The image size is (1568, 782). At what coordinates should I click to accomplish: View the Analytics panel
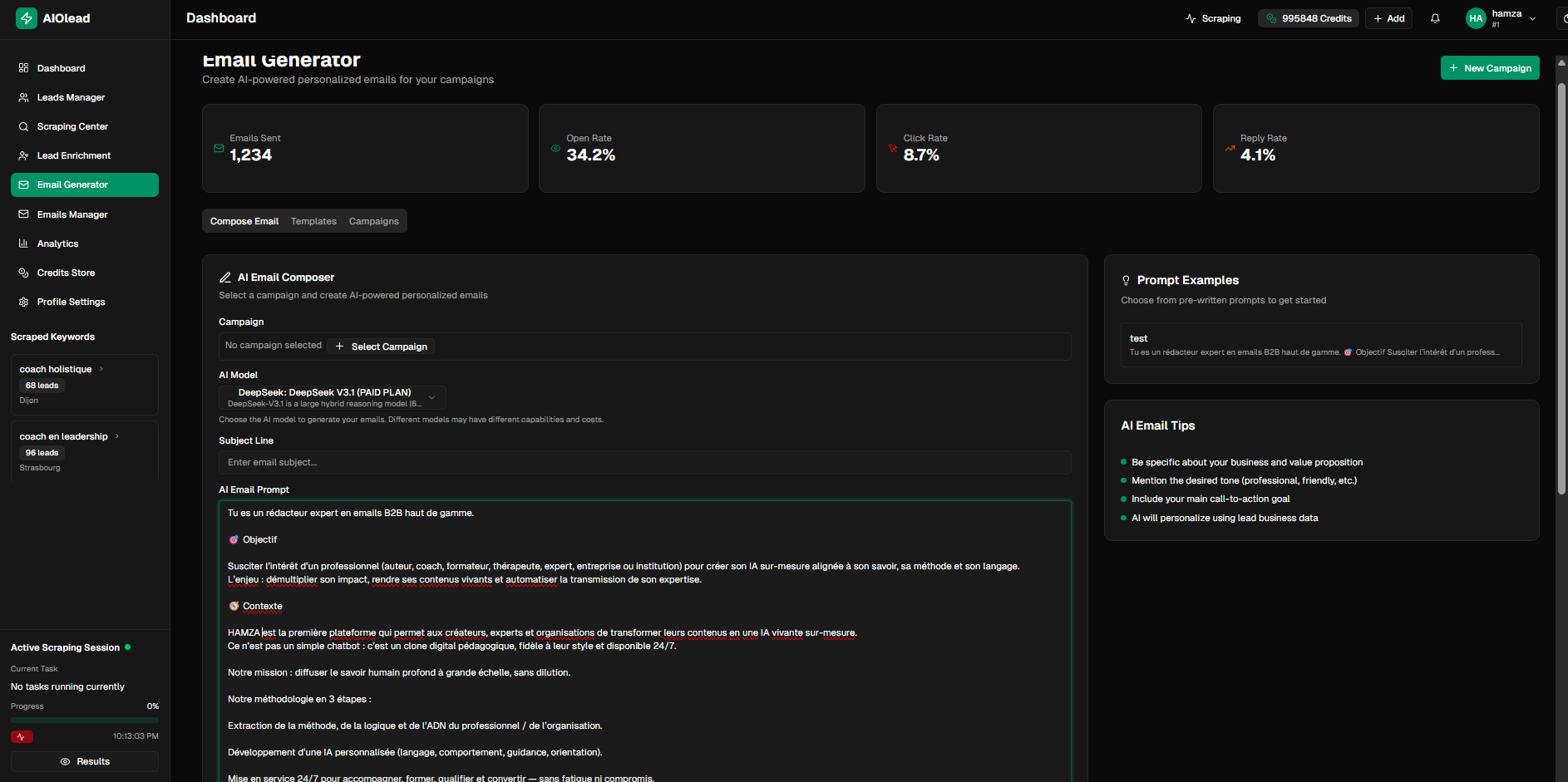57,243
